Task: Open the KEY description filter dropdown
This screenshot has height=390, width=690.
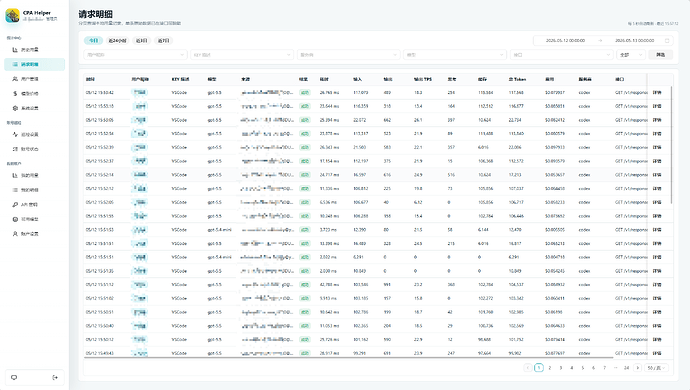Action: point(242,55)
